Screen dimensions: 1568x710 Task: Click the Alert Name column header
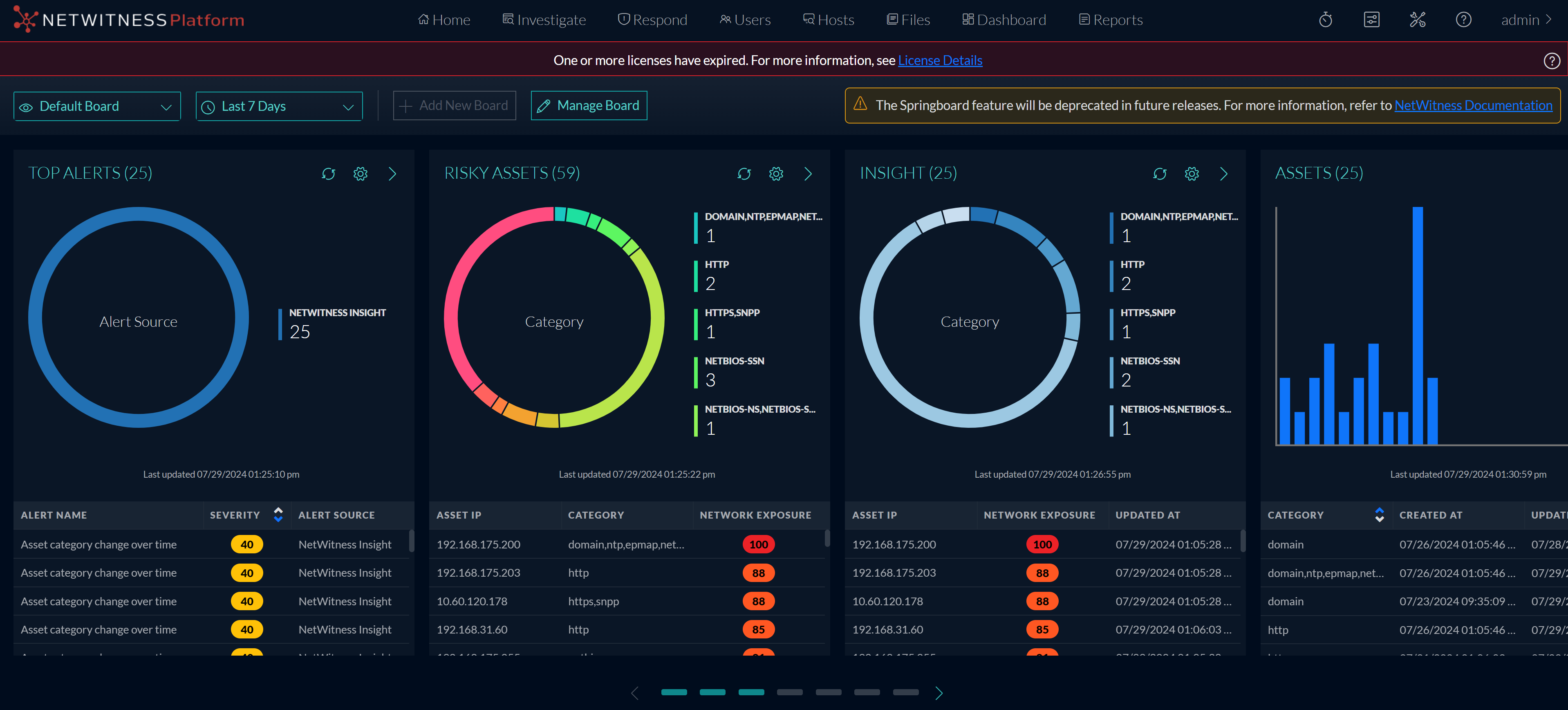click(54, 515)
